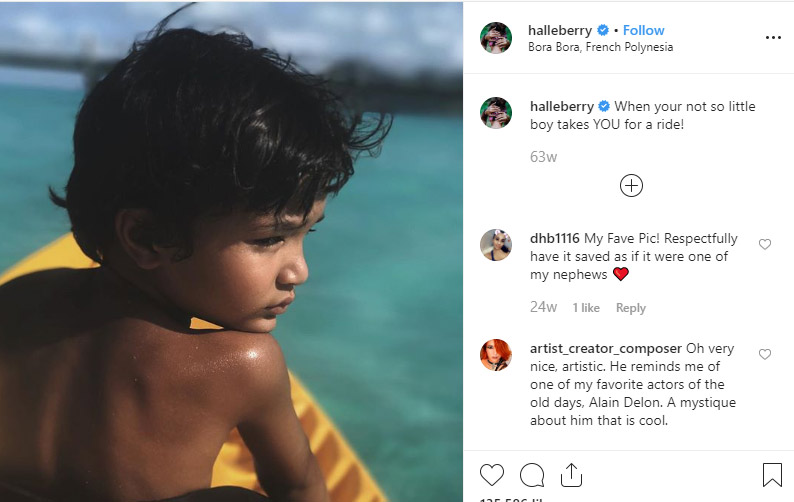The width and height of the screenshot is (794, 502).
Task: Save the post with the bookmark icon
Action: coord(772,474)
